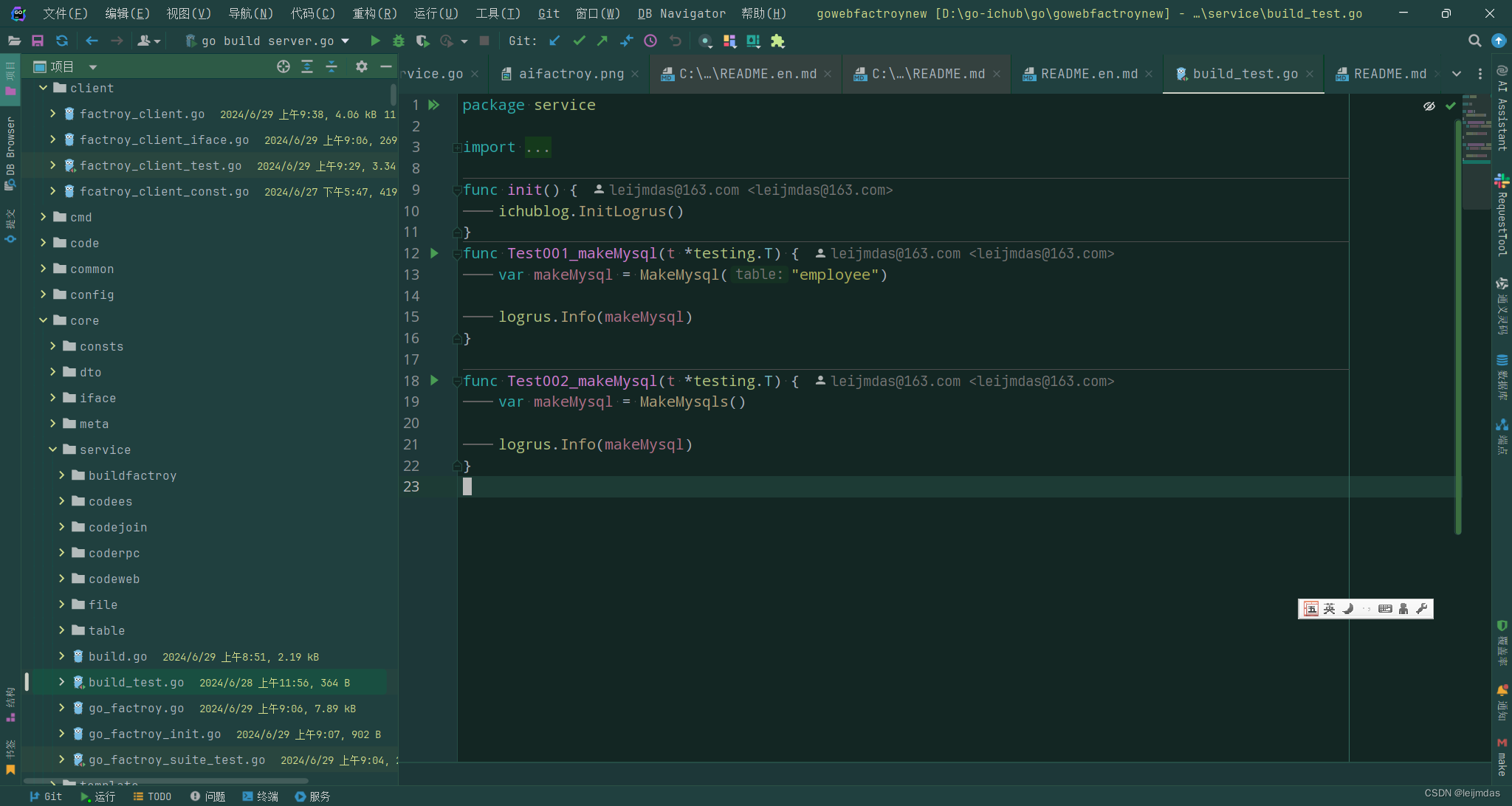
Task: Expand the buildfactroy folder
Action: pyautogui.click(x=62, y=475)
